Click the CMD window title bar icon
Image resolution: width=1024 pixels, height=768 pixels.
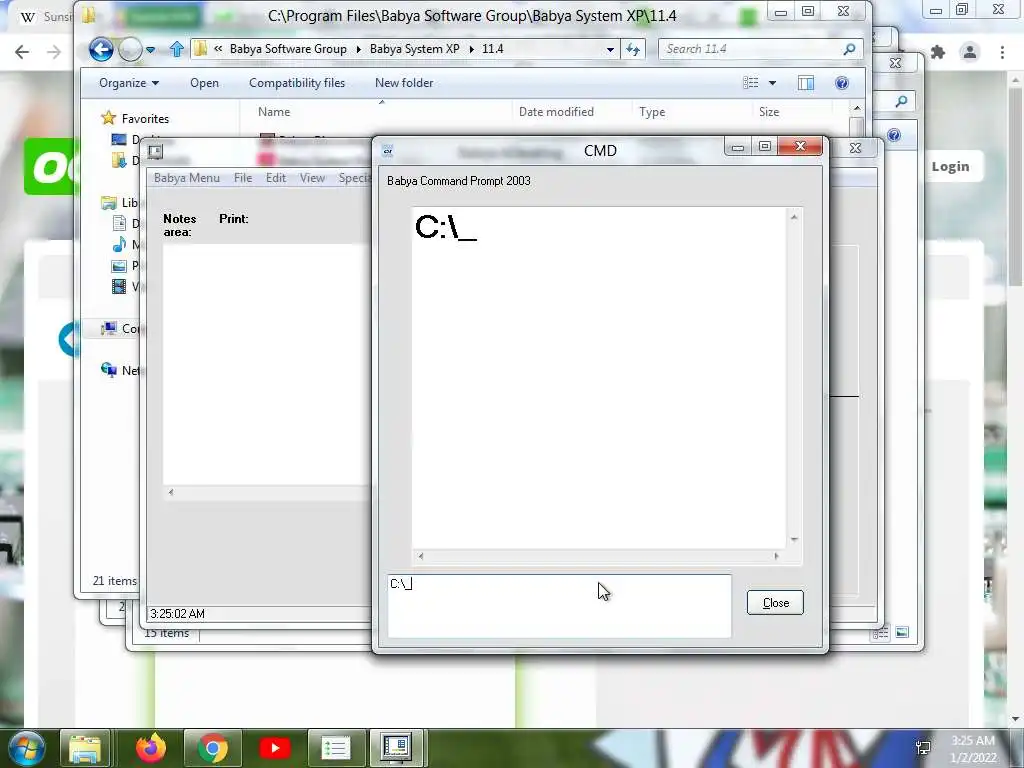coord(388,151)
